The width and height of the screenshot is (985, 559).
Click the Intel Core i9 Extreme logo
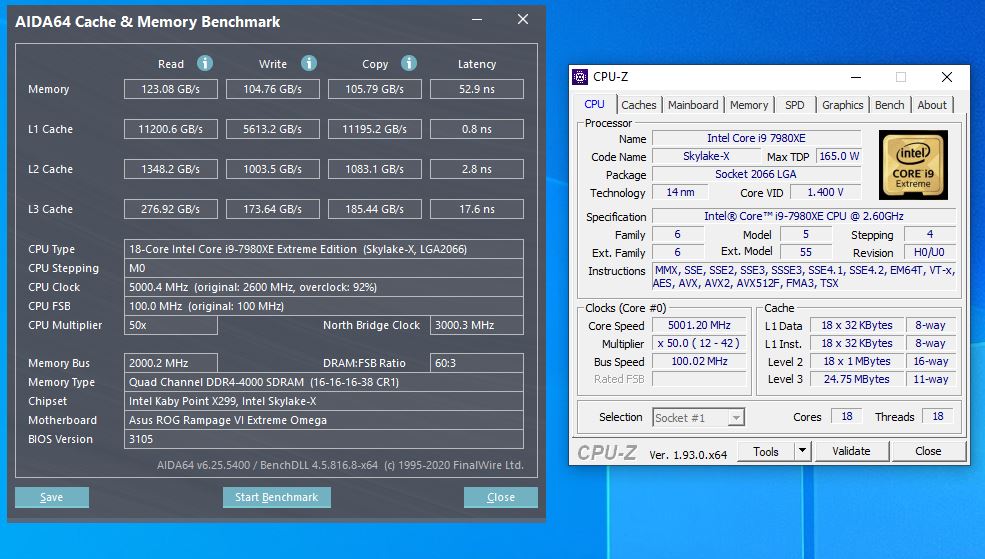(913, 165)
